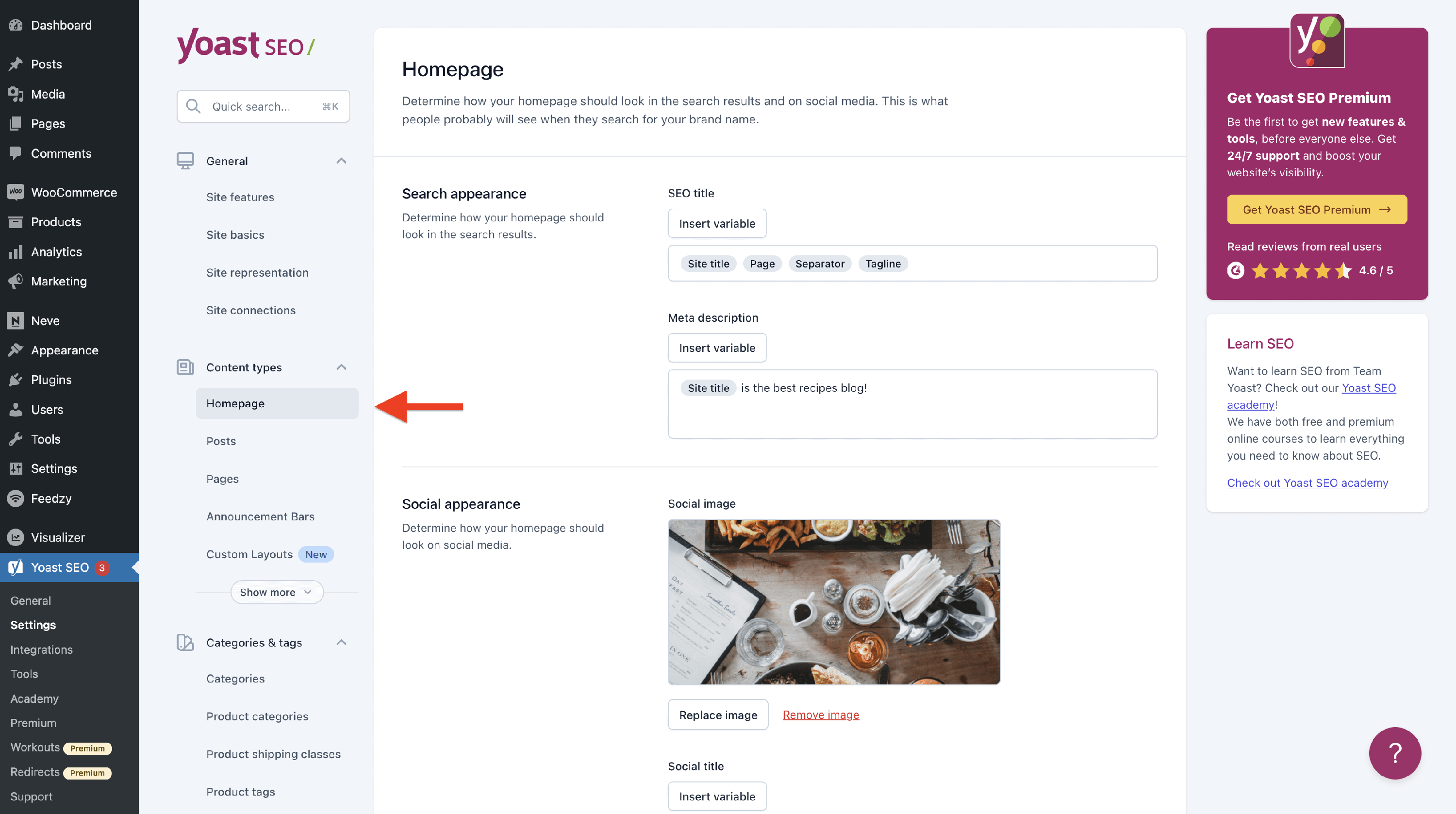Expand Show more content types

(x=276, y=592)
